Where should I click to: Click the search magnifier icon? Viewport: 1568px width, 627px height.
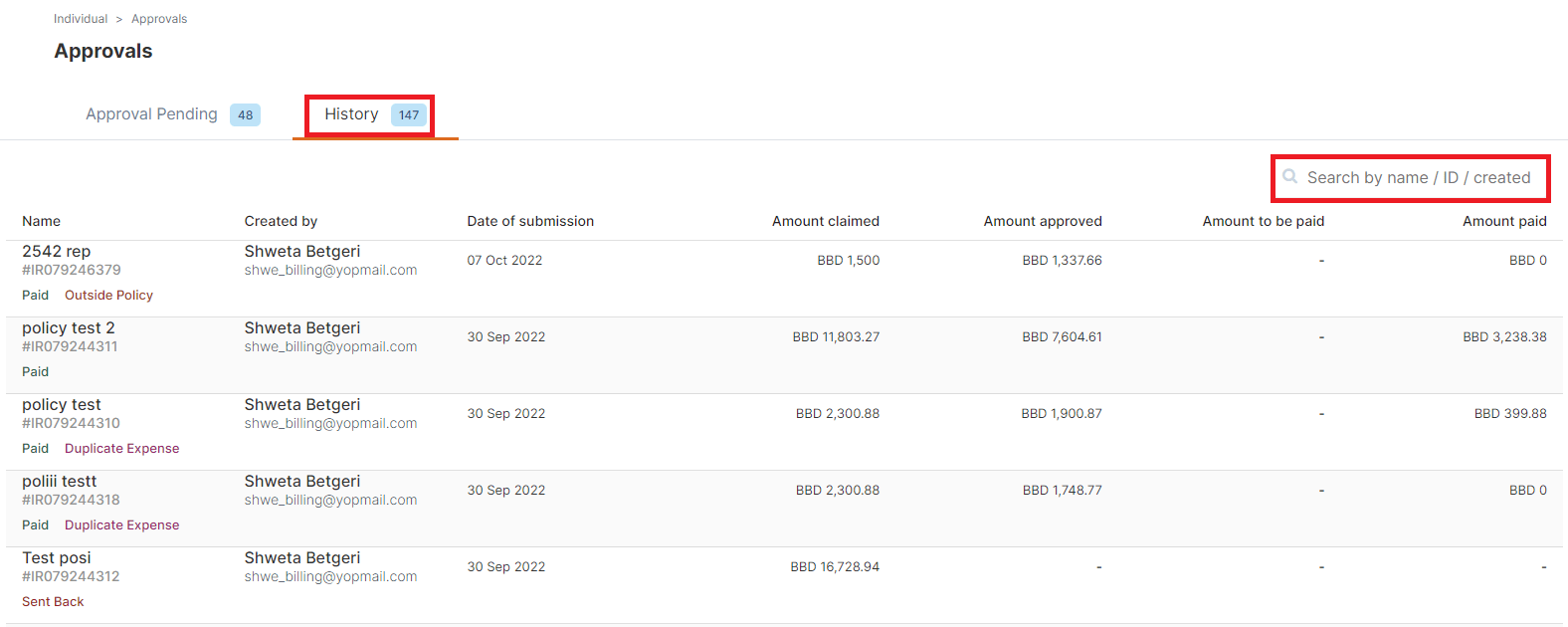1289,177
